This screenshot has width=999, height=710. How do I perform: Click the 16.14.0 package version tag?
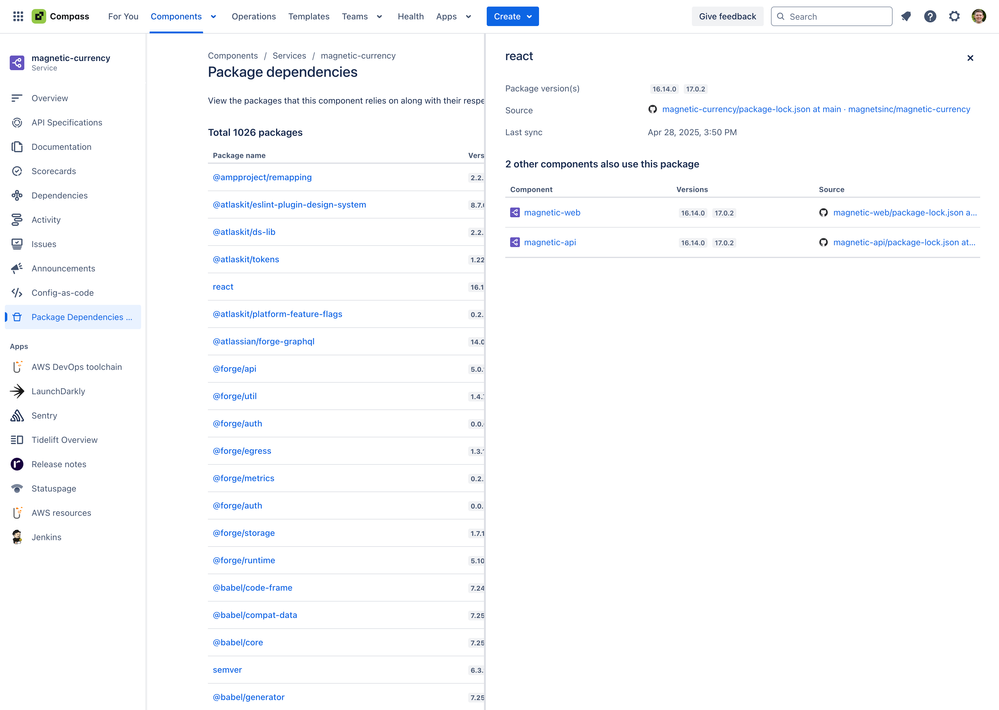click(665, 89)
